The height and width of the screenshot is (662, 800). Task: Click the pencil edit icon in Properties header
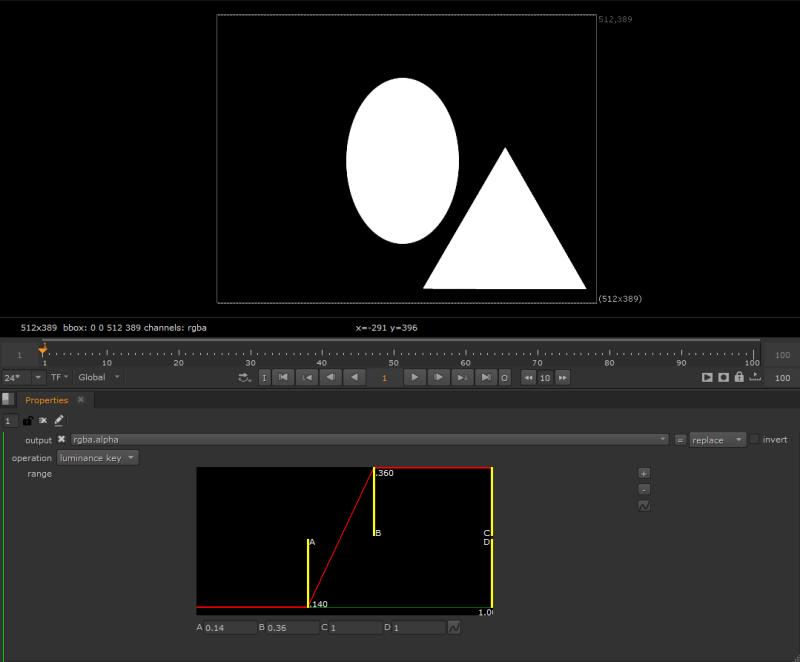[58, 420]
